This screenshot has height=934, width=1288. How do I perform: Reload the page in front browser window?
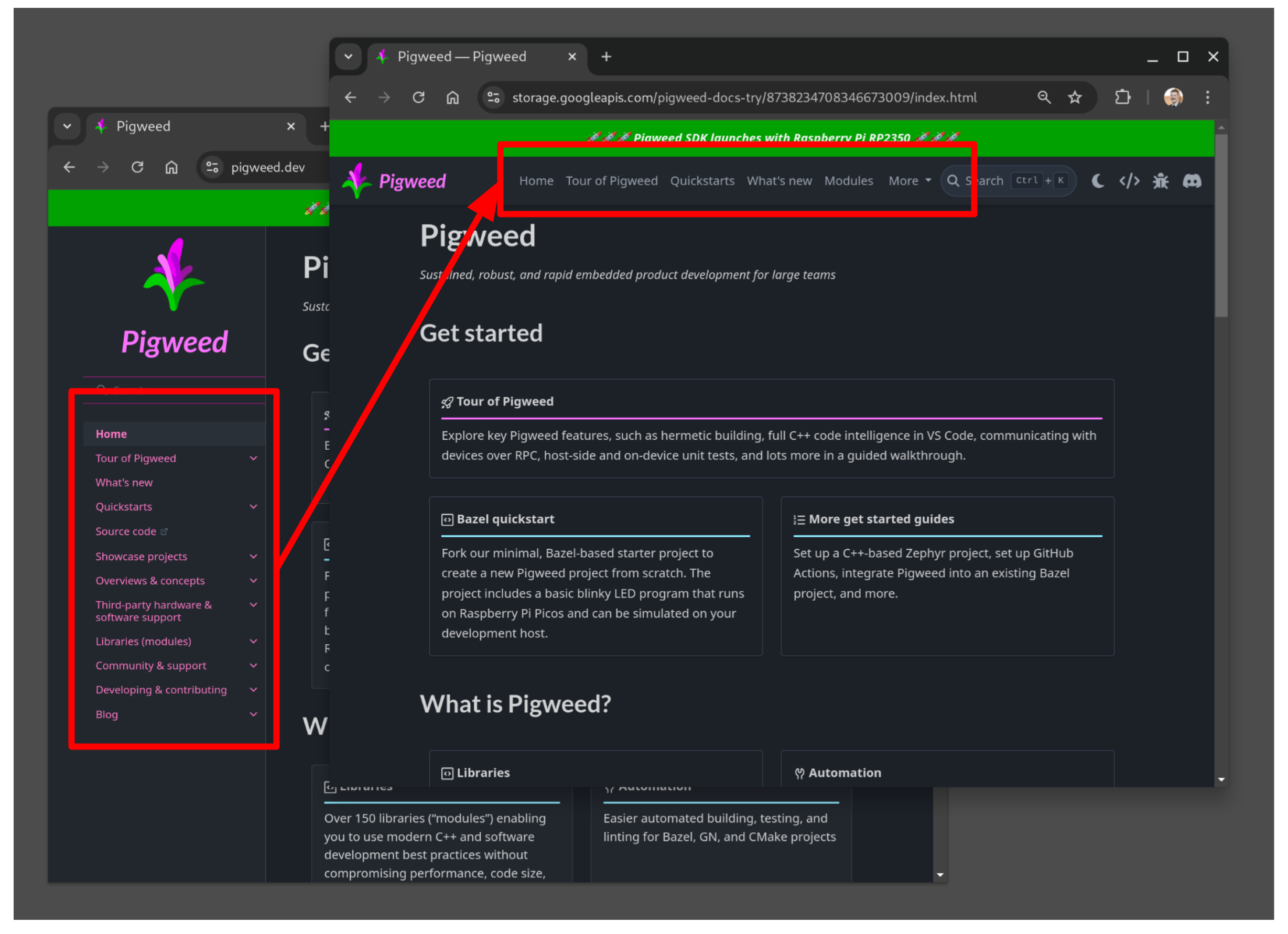pyautogui.click(x=418, y=97)
